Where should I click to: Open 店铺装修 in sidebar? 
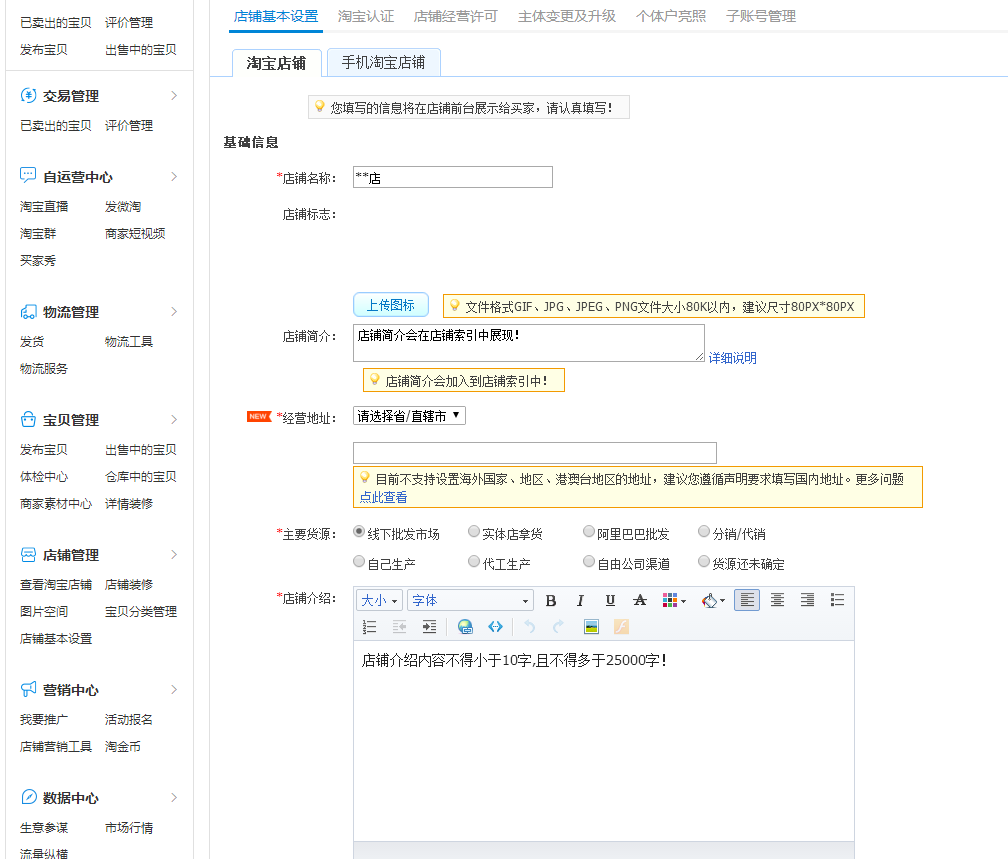pyautogui.click(x=129, y=584)
